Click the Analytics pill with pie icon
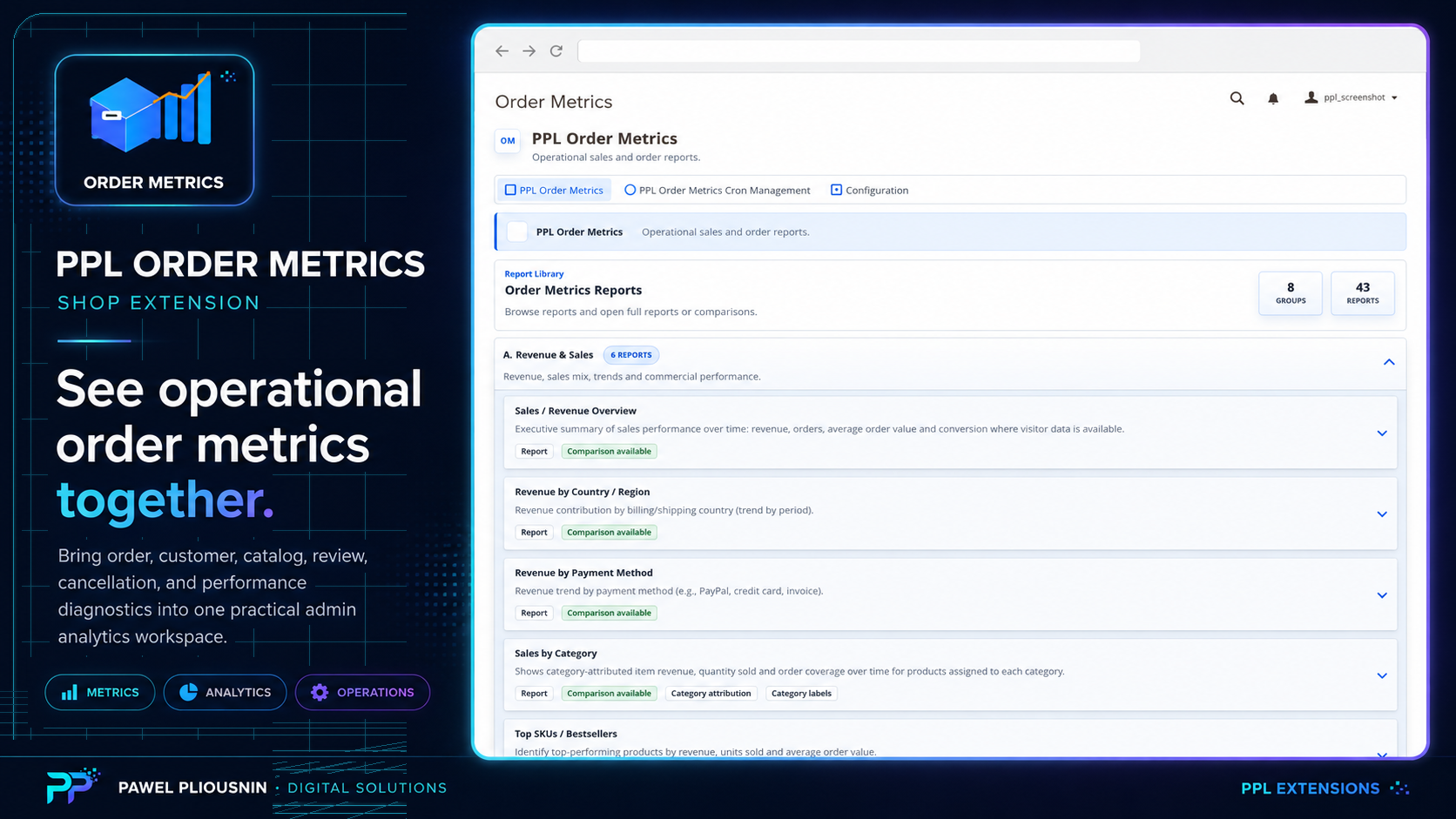Image resolution: width=1456 pixels, height=819 pixels. [225, 693]
